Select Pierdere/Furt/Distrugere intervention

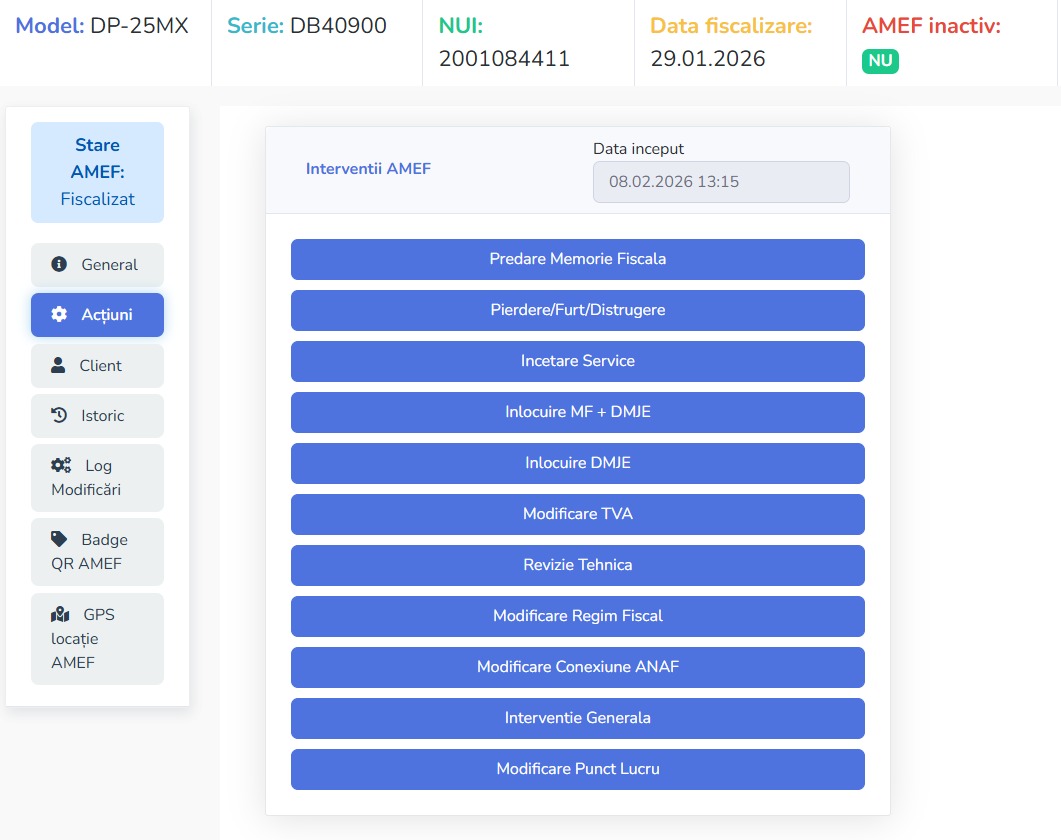pos(577,310)
